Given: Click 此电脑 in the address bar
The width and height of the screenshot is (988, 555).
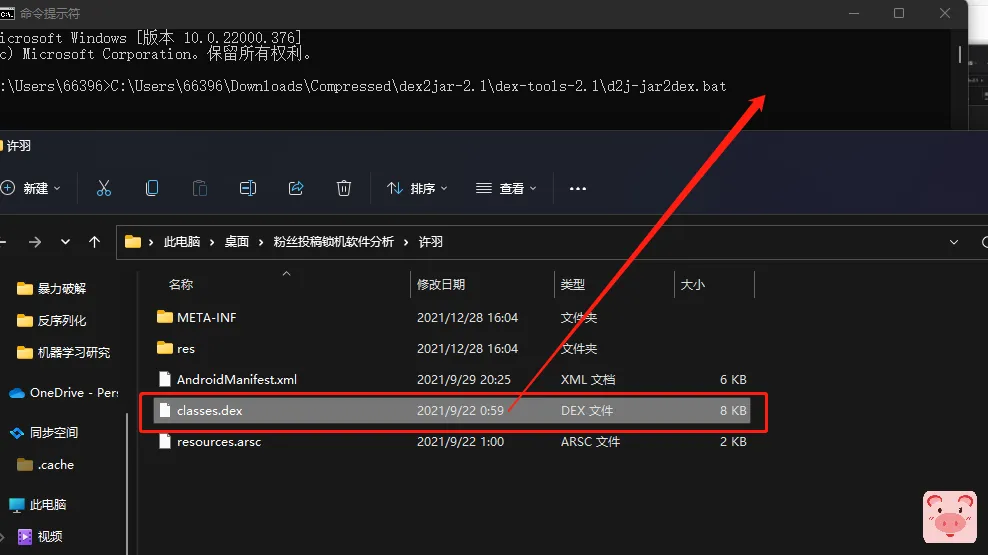Looking at the screenshot, I should (181, 242).
